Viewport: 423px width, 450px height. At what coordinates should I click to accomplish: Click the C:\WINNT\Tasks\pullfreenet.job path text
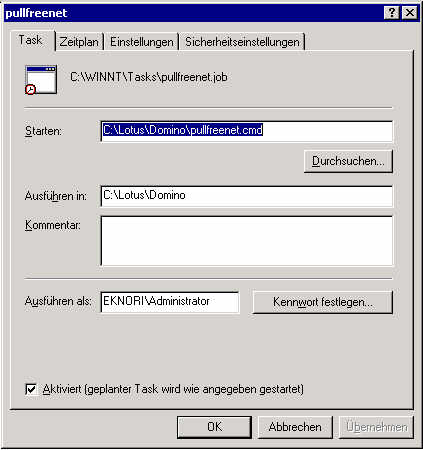(149, 77)
